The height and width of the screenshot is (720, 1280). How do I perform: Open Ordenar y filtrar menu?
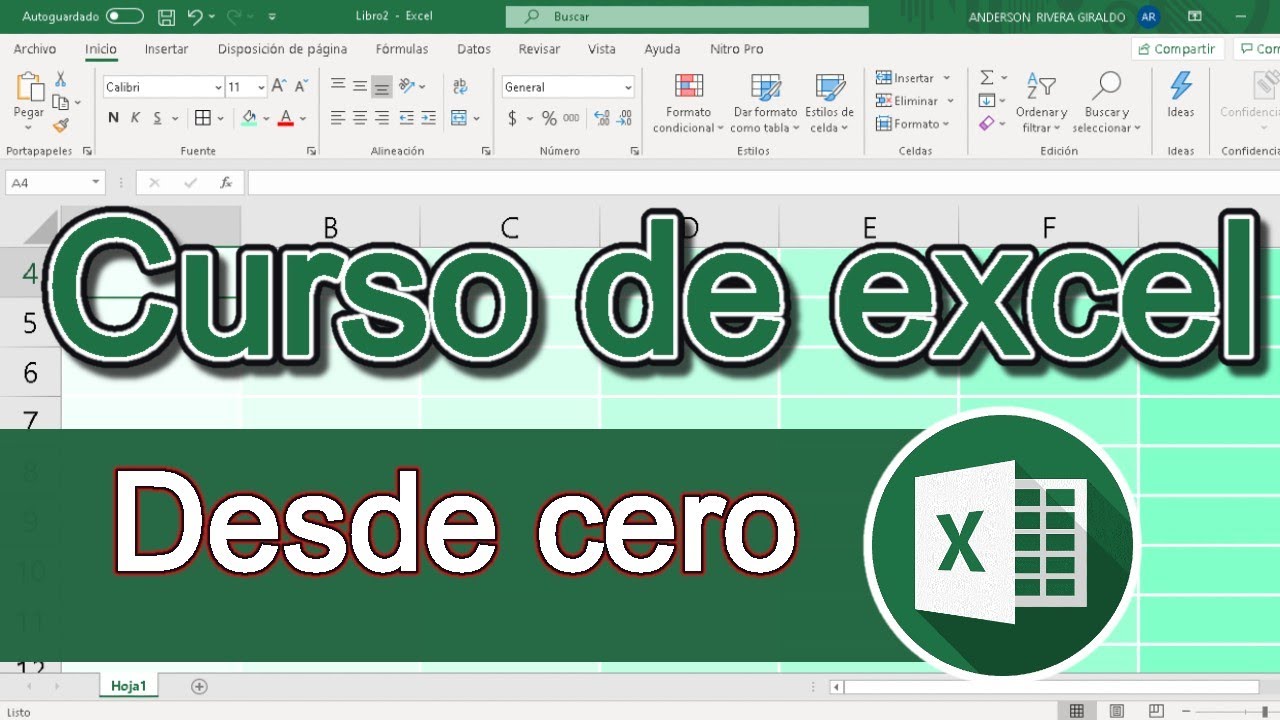(1041, 103)
